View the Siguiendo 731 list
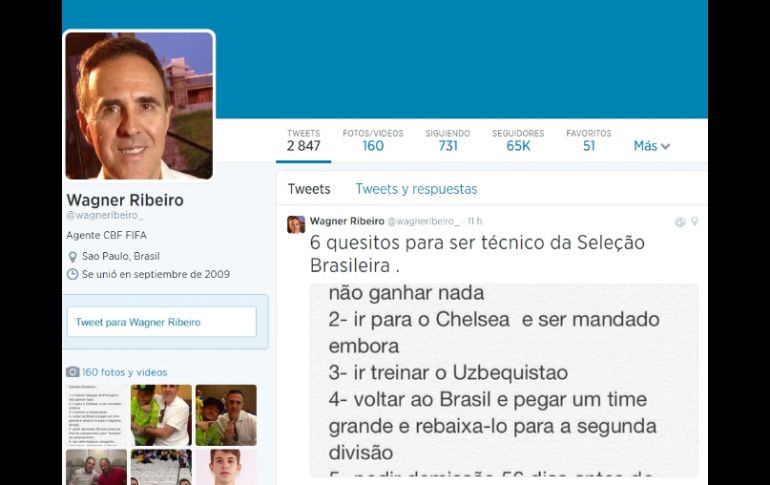The height and width of the screenshot is (485, 770). coord(447,140)
